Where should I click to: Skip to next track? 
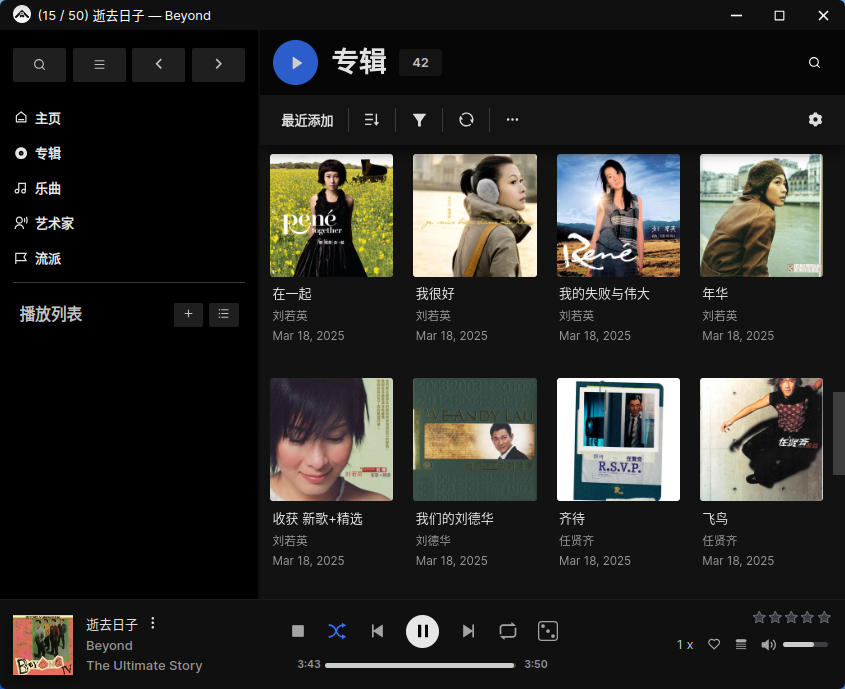(468, 631)
